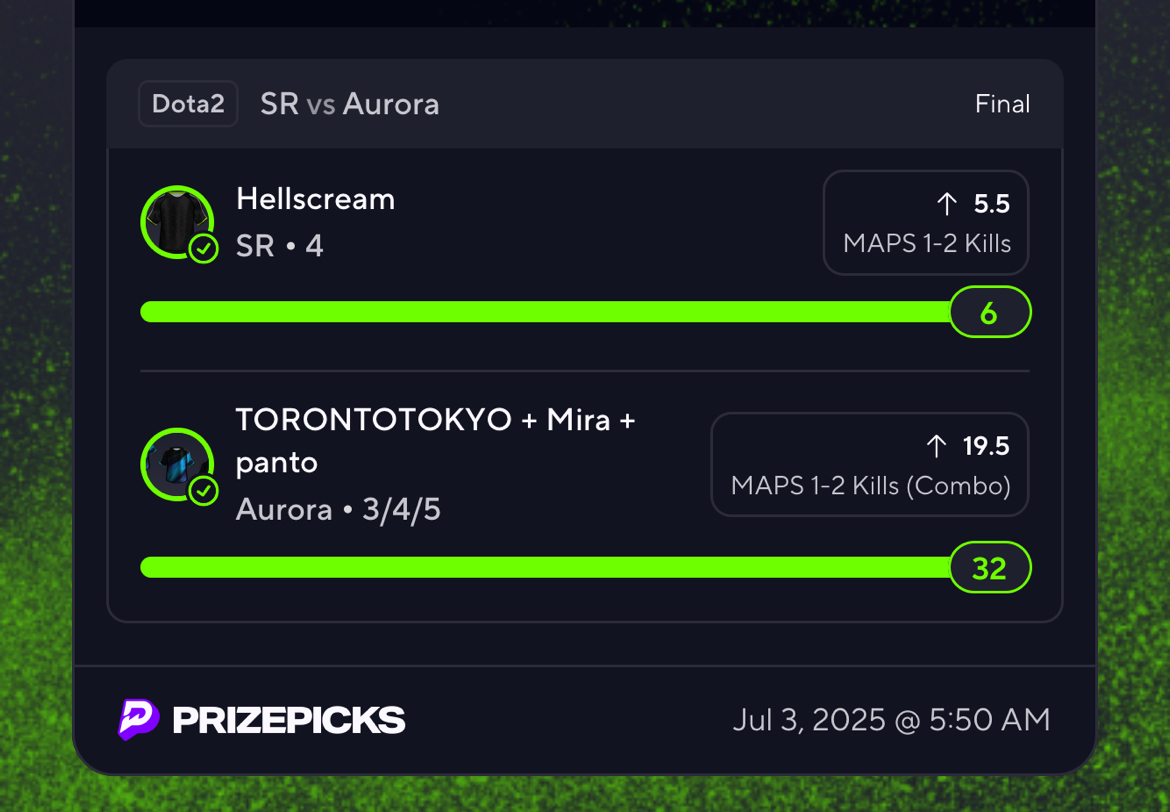Select the 5.5 MAPS 1-2 Kills box
The width and height of the screenshot is (1170, 812).
point(926,222)
